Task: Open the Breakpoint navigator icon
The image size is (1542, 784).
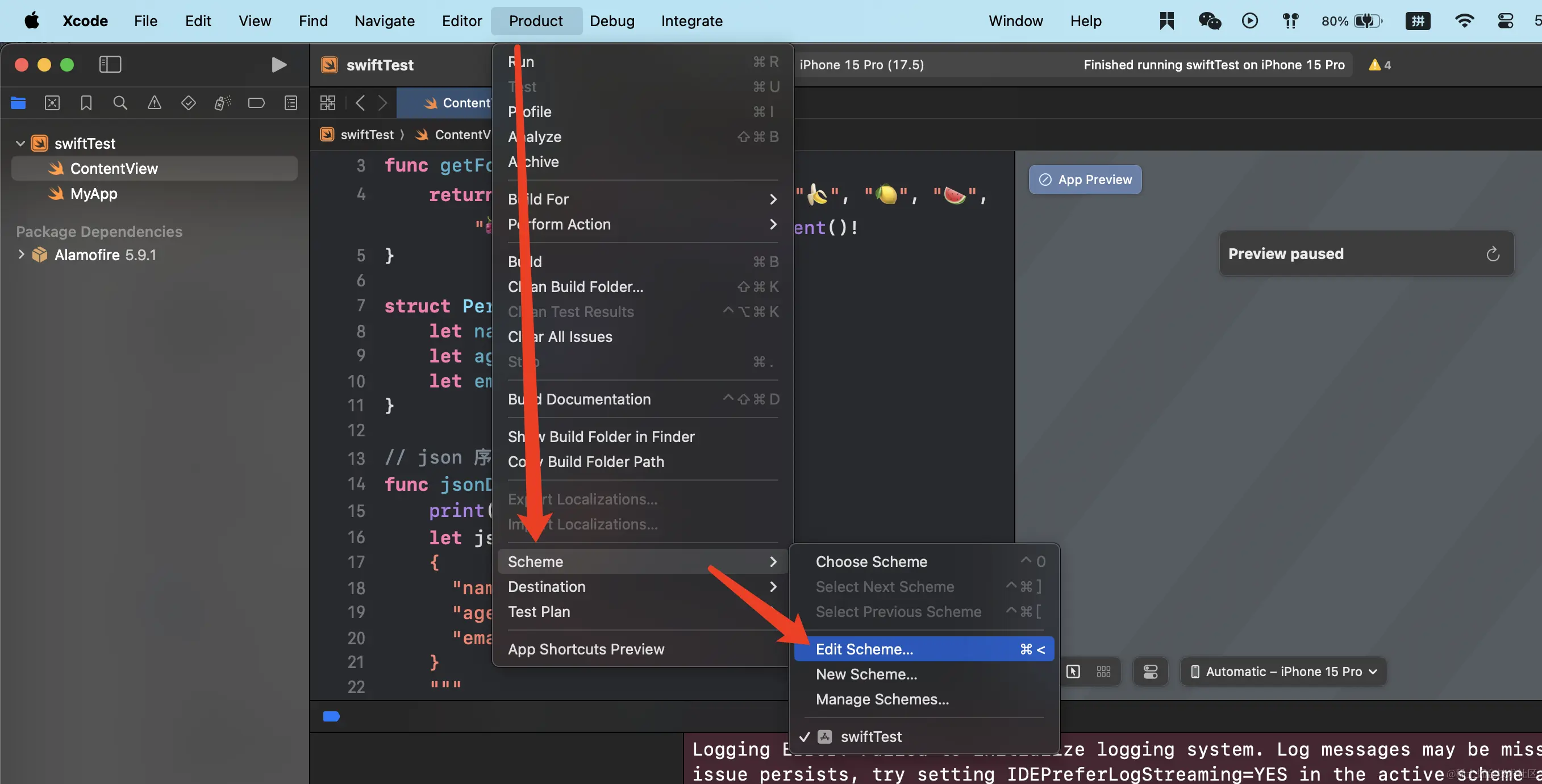Action: (x=256, y=103)
